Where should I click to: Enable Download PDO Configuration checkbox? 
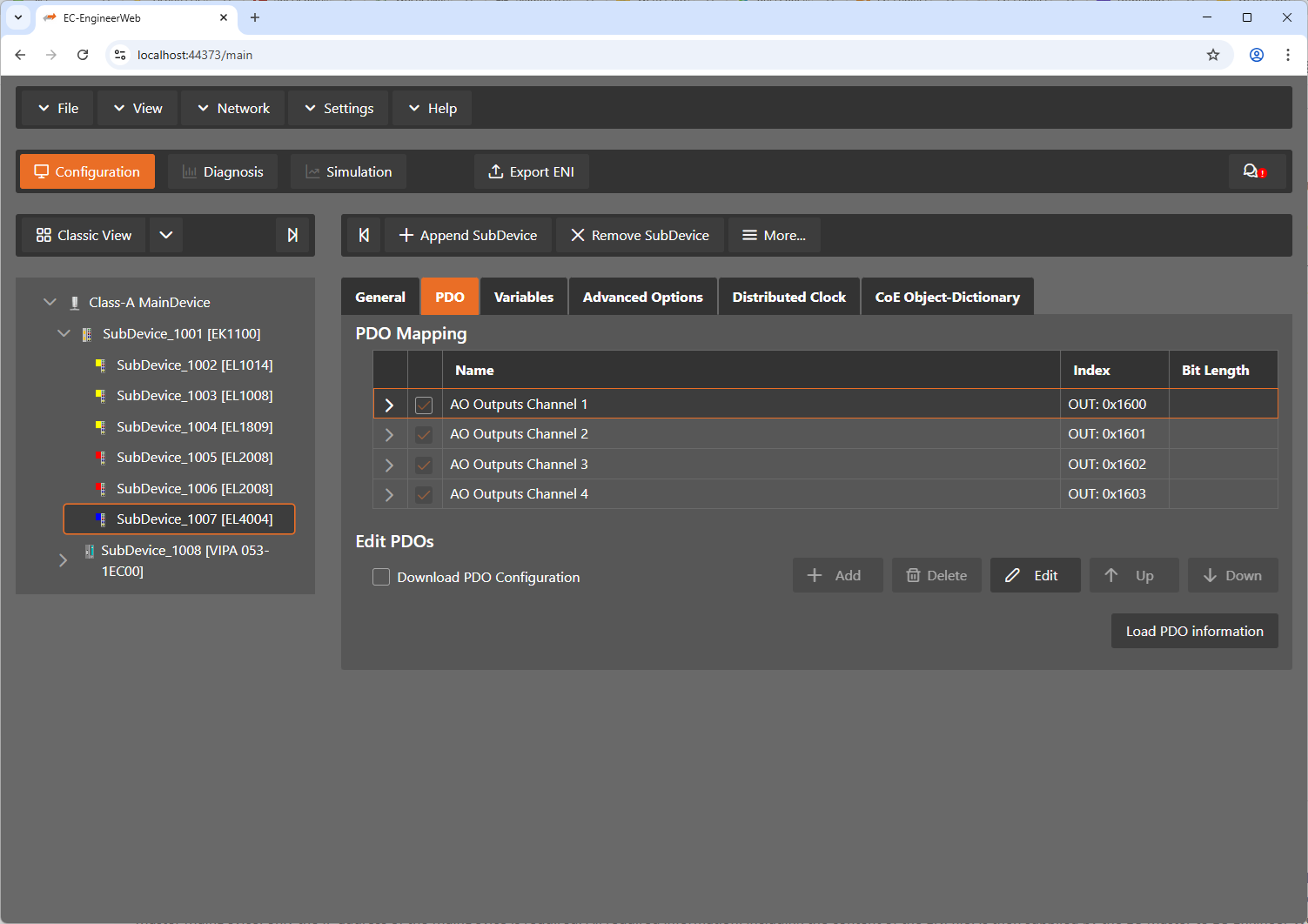[381, 577]
